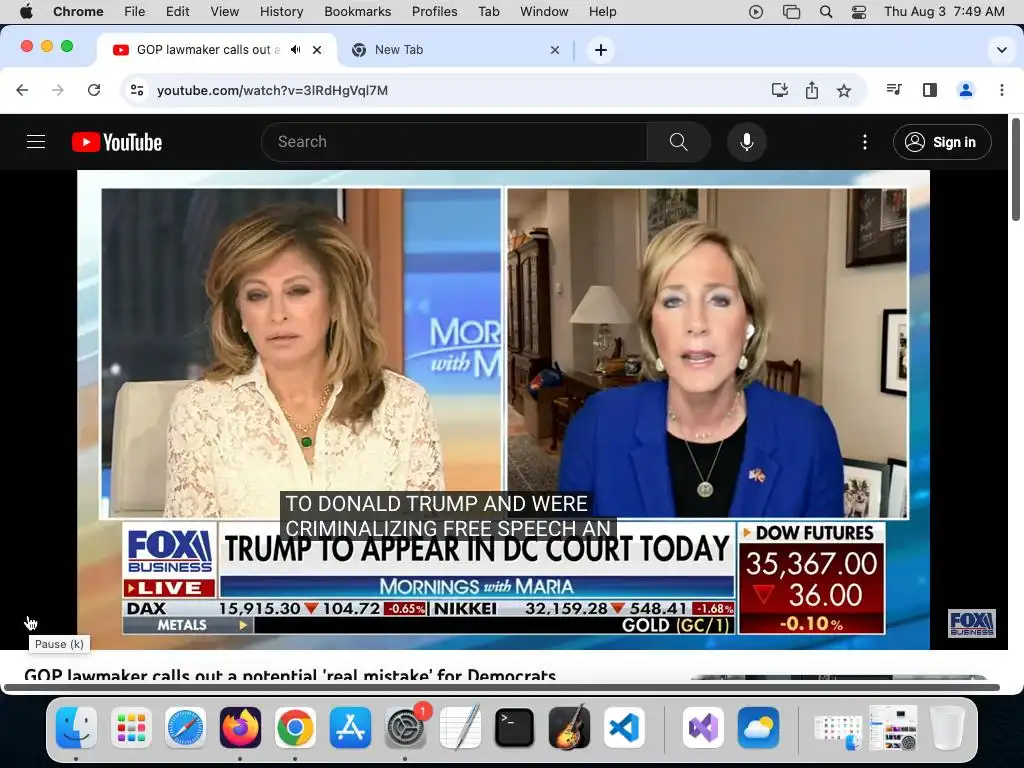
Task: Open Trash in the Dock
Action: click(x=948, y=728)
